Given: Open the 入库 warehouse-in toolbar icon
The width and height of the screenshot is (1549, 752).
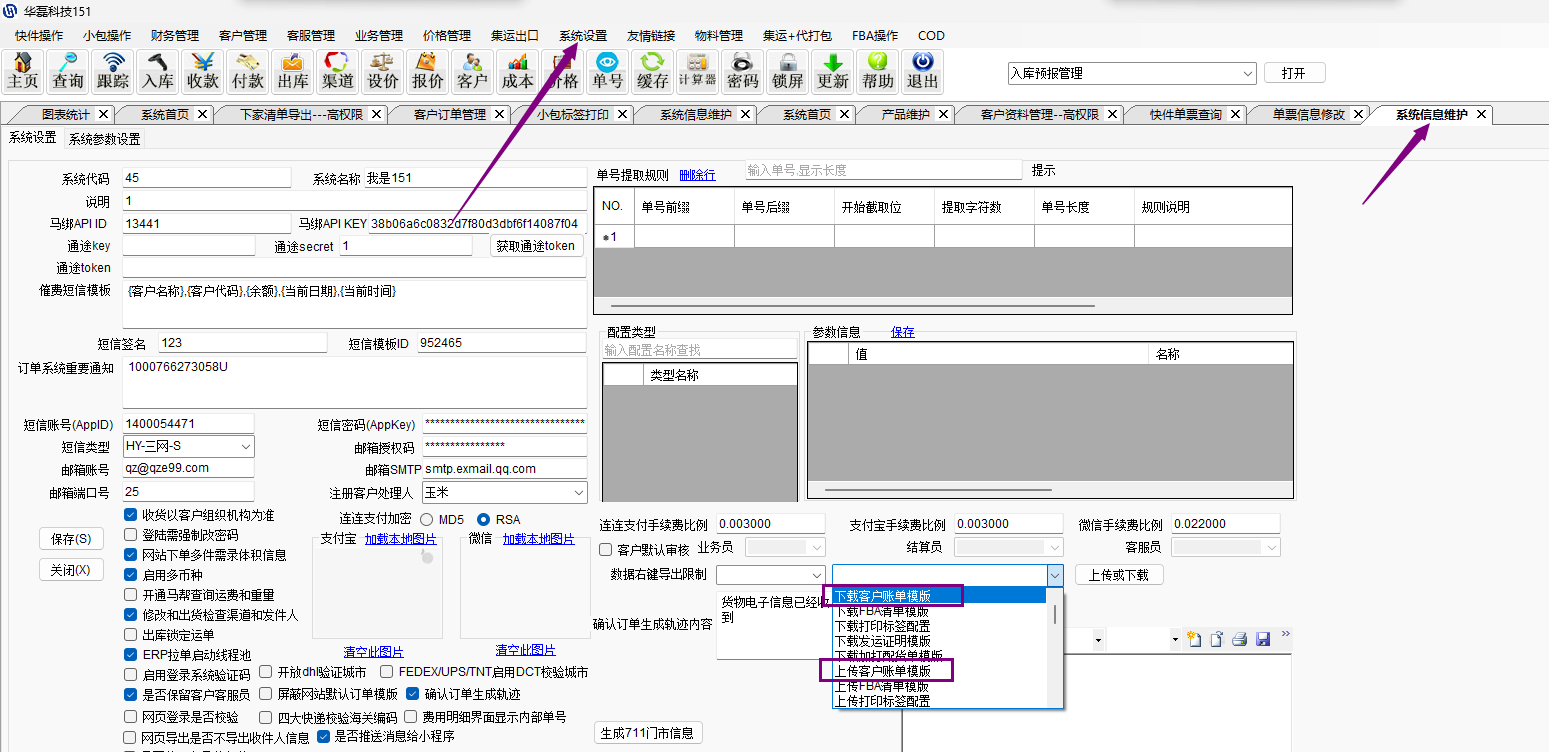Looking at the screenshot, I should tap(158, 71).
